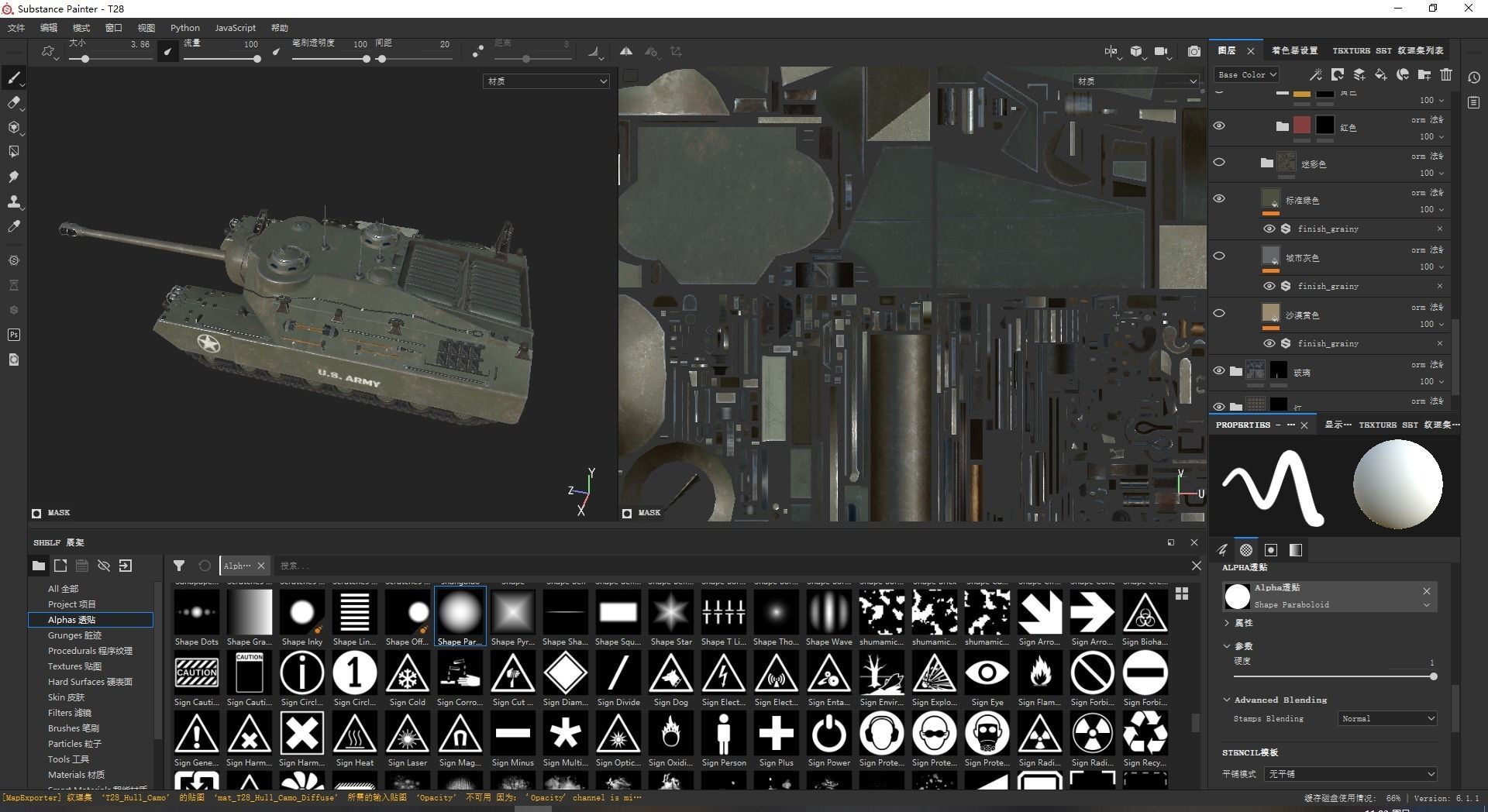
Task: Open the 文件 menu
Action: pos(16,28)
